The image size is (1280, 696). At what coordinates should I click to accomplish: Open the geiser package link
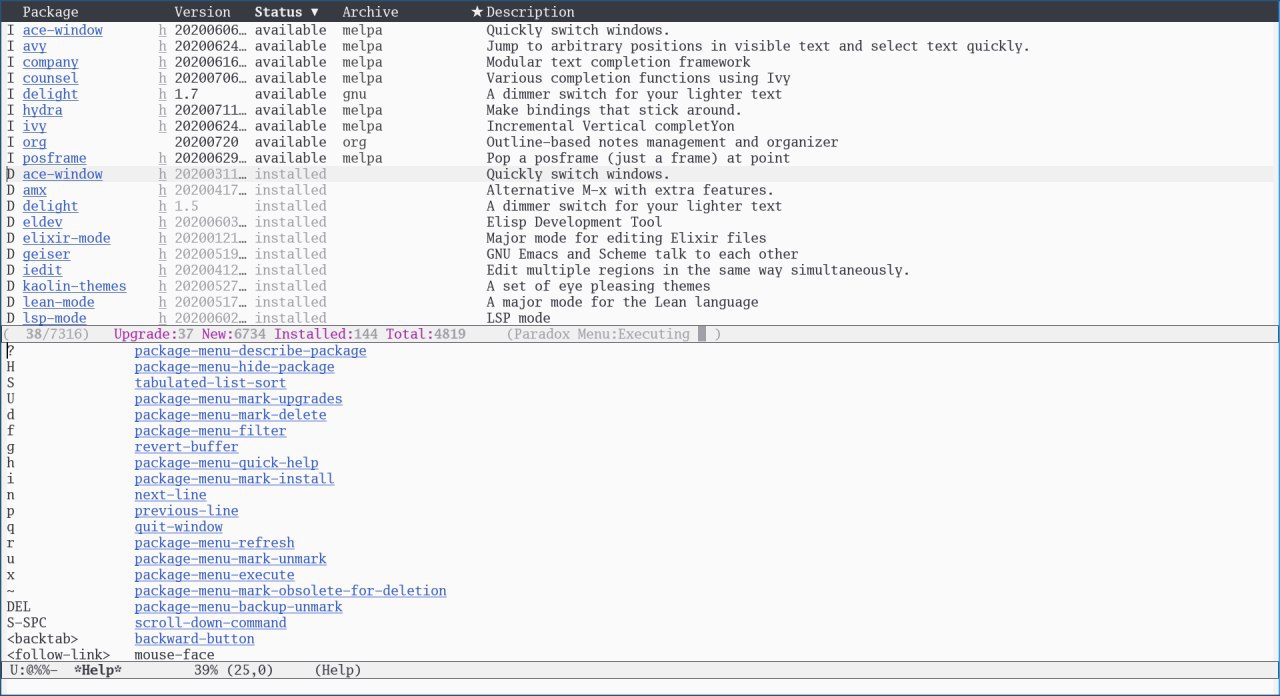click(46, 254)
